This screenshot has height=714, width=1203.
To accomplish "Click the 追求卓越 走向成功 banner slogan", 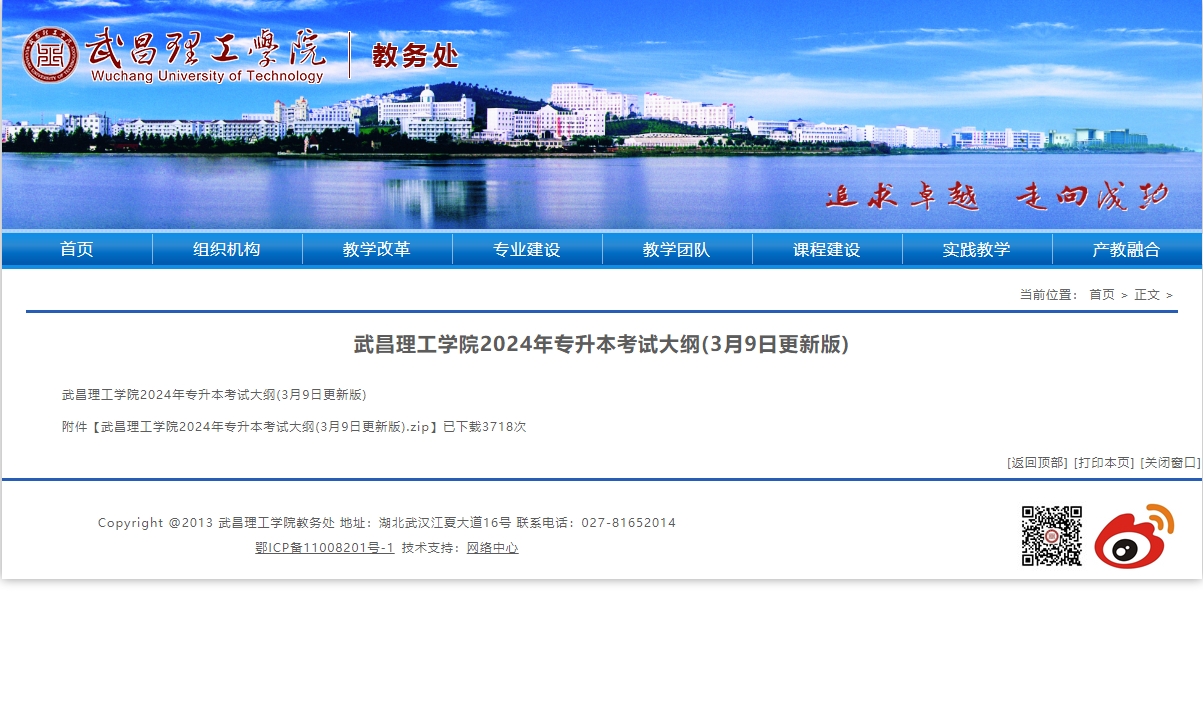I will 997,196.
